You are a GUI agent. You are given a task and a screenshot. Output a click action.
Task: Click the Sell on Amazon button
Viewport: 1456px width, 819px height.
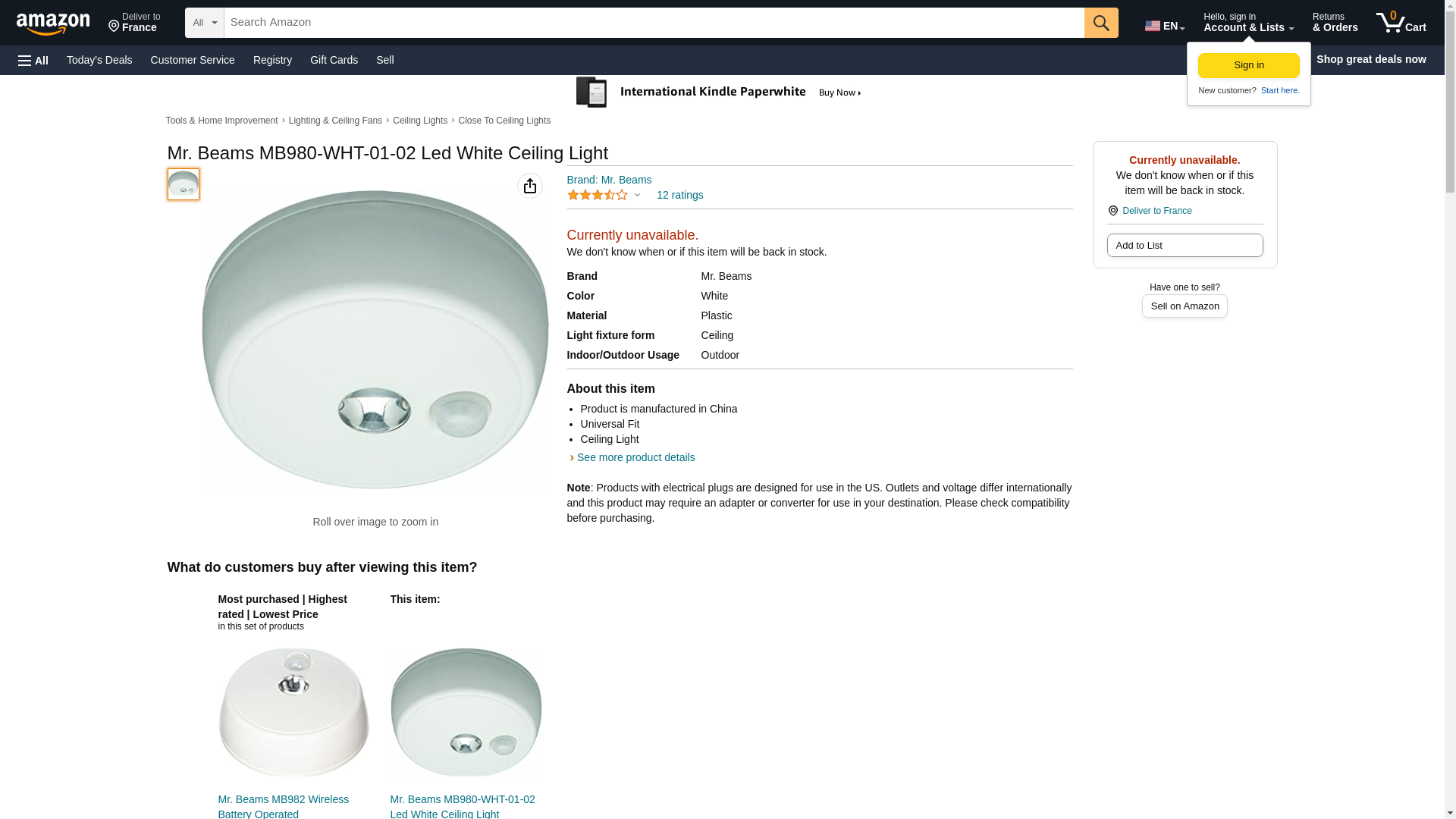point(1184,306)
